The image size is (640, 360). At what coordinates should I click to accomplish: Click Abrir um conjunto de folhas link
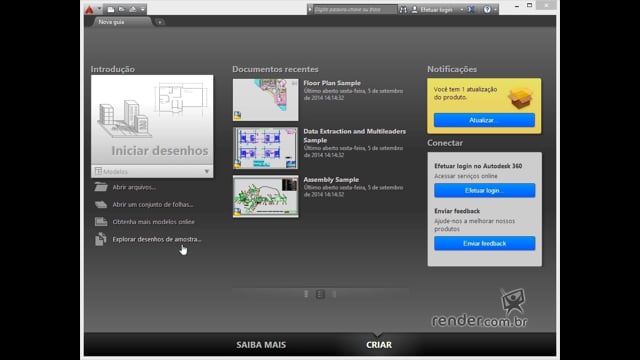[153, 204]
